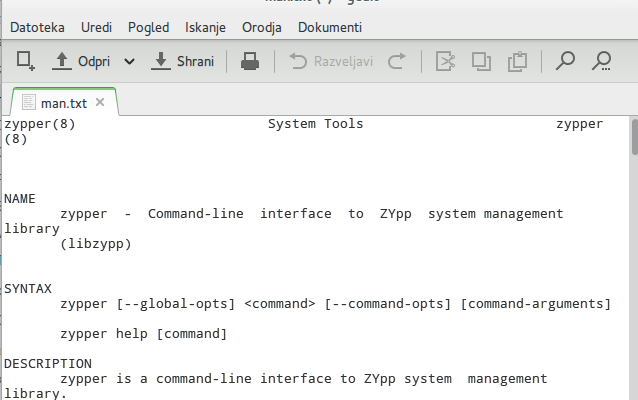Open the Uredi menu
Image resolution: width=638 pixels, height=400 pixels.
(96, 27)
